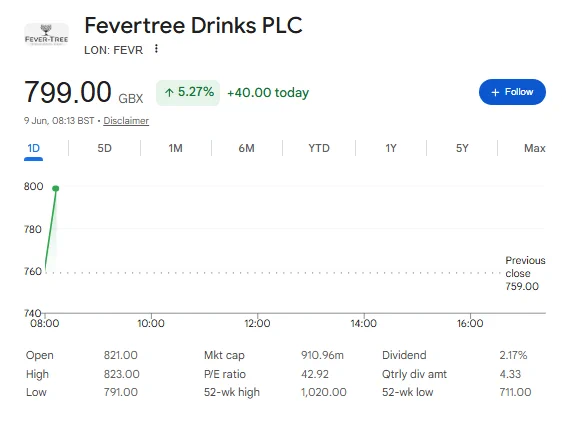Show the 1Y chart range
Viewport: 562px width, 436px height.
[391, 148]
